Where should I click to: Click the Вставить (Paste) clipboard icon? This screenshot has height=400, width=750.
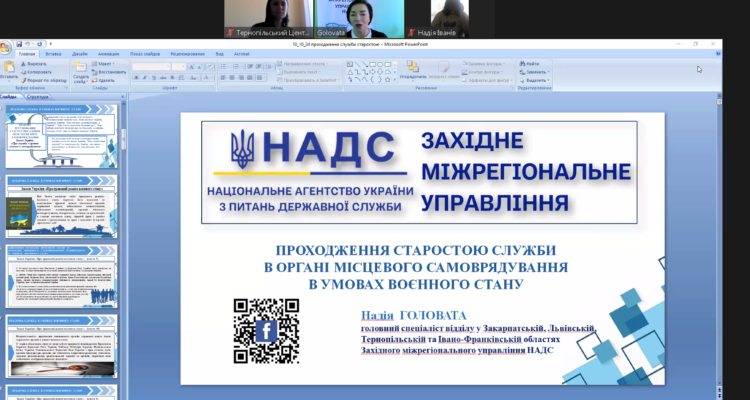pyautogui.click(x=9, y=67)
